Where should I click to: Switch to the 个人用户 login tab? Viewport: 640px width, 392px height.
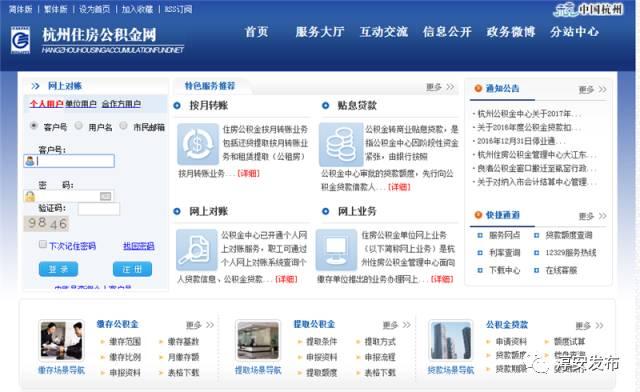46,104
